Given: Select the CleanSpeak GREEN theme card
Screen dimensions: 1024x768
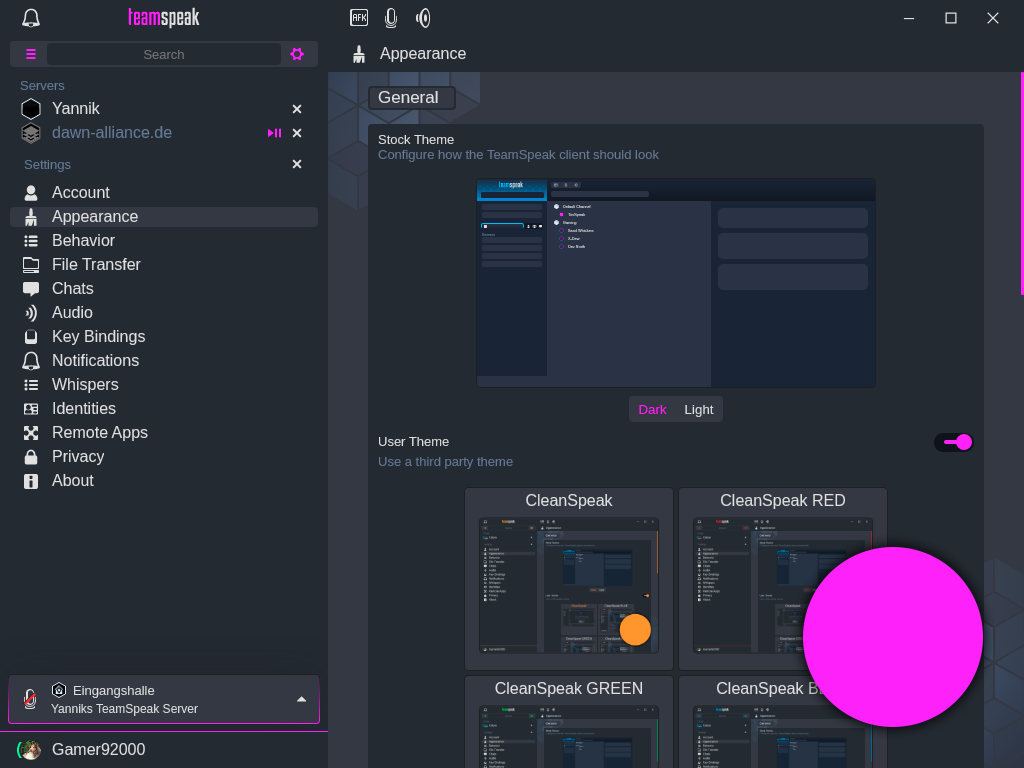Looking at the screenshot, I should [569, 722].
